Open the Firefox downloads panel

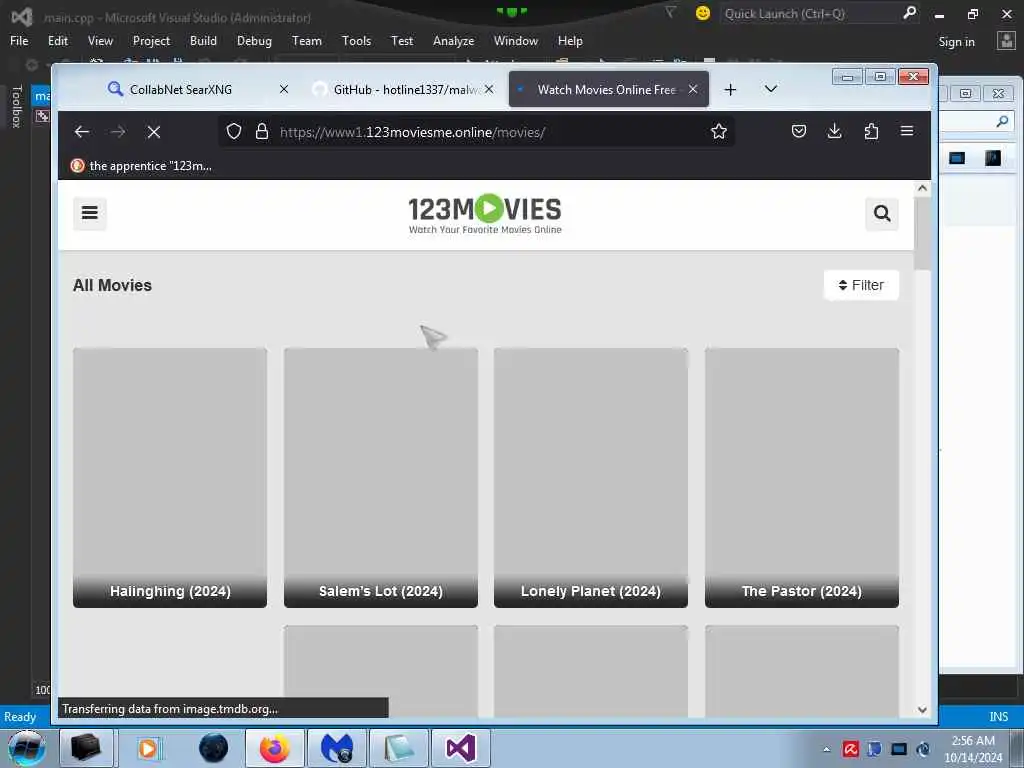tap(835, 131)
